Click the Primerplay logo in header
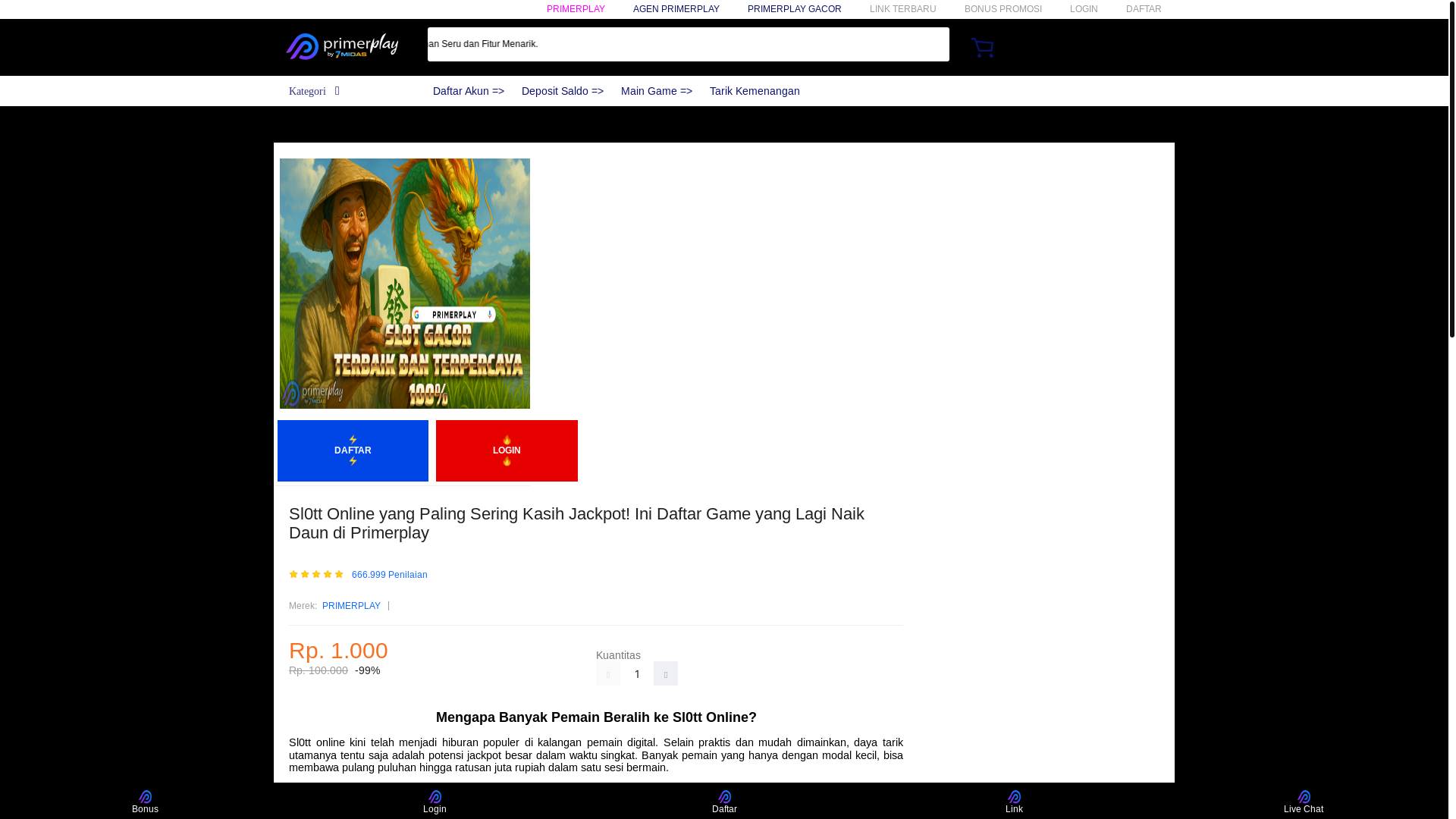The width and height of the screenshot is (1456, 819). tap(342, 46)
